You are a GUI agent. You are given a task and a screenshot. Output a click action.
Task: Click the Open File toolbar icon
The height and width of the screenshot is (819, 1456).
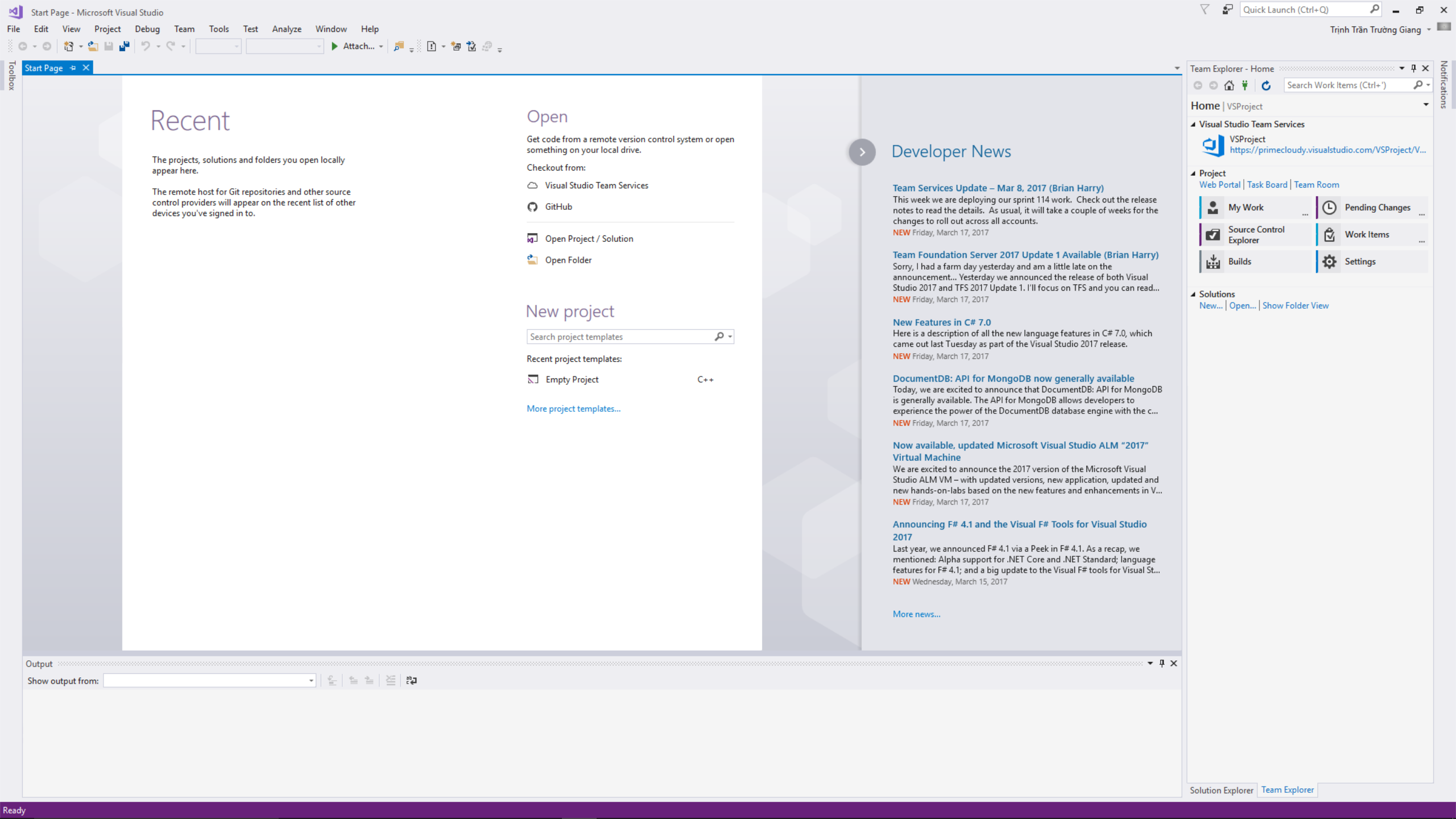click(x=93, y=47)
